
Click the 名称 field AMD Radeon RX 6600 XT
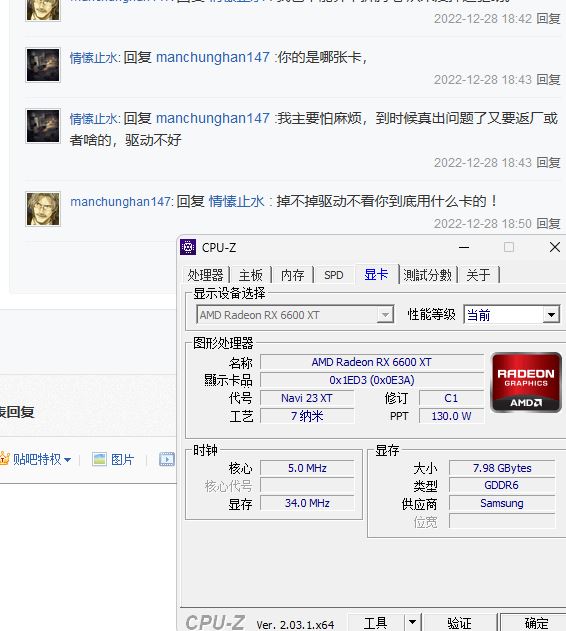tap(372, 362)
